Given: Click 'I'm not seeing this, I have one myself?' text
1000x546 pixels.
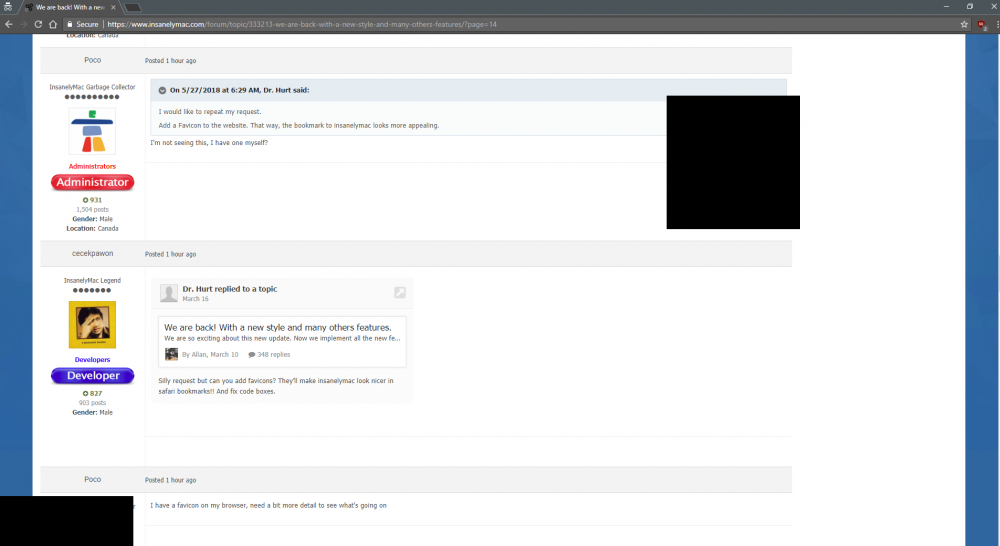Looking at the screenshot, I should click(x=209, y=143).
